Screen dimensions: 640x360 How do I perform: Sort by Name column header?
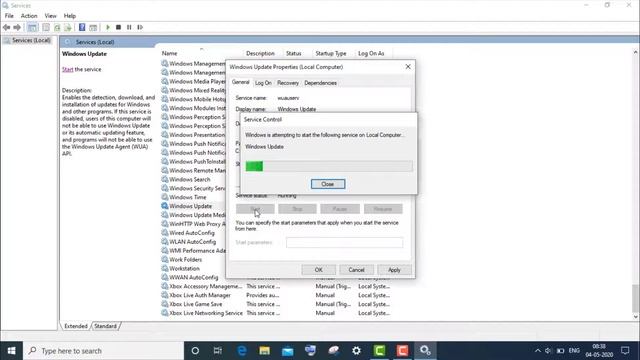pyautogui.click(x=169, y=53)
